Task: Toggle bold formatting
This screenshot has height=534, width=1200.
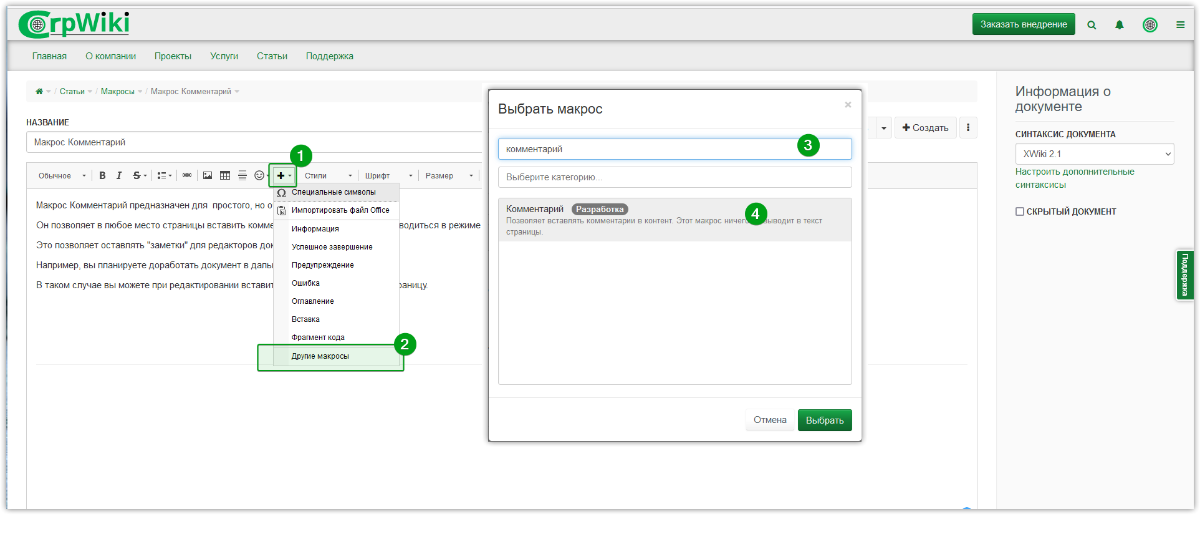Action: coord(102,175)
